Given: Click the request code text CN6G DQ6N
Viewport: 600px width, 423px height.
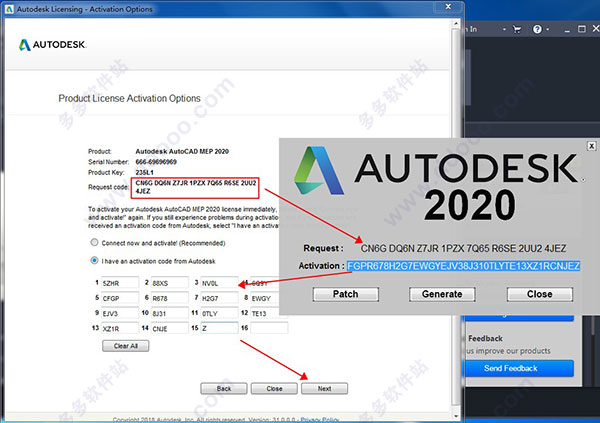Looking at the screenshot, I should tap(195, 187).
